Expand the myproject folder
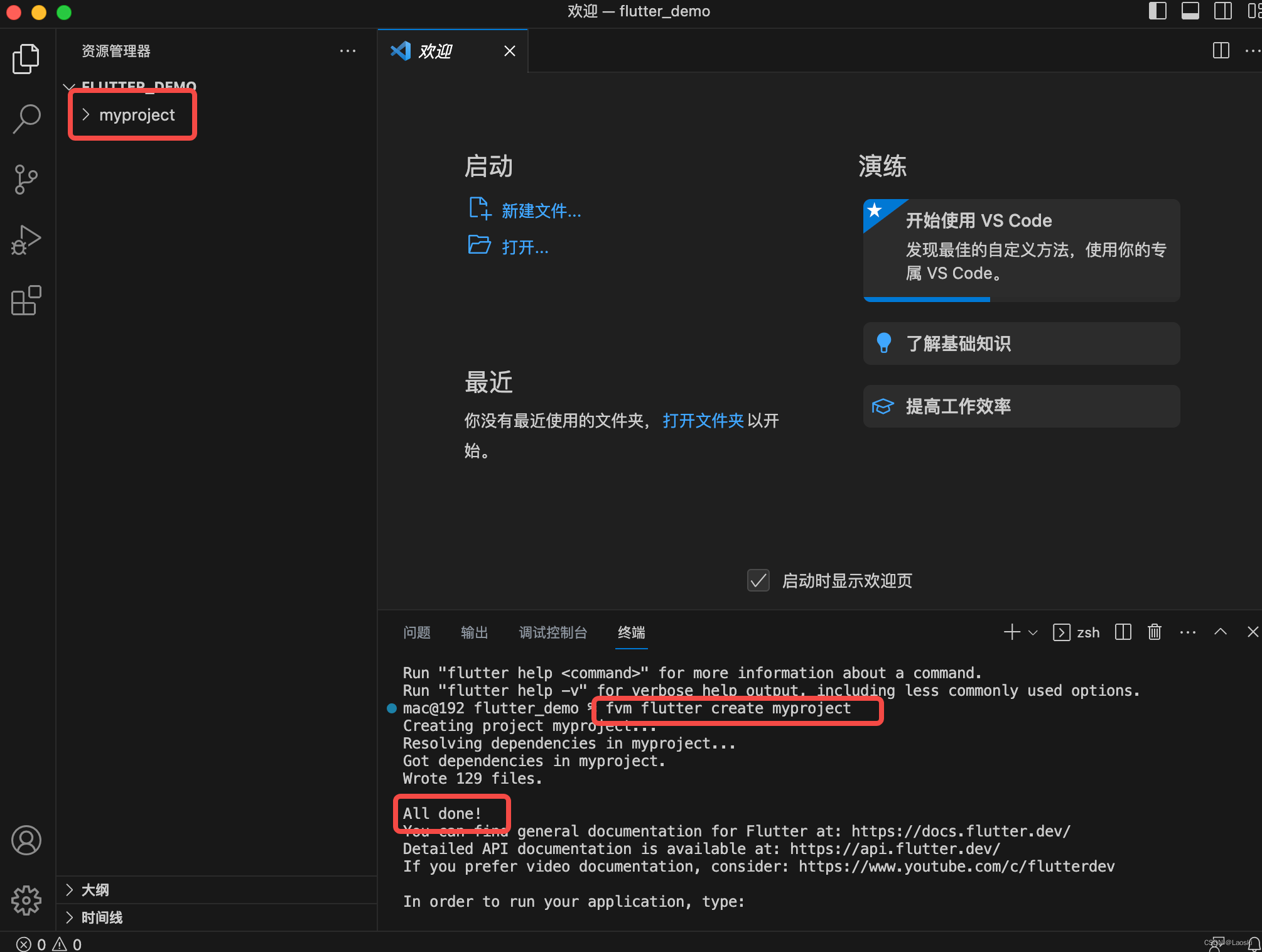Viewport: 1262px width, 952px height. pos(136,115)
